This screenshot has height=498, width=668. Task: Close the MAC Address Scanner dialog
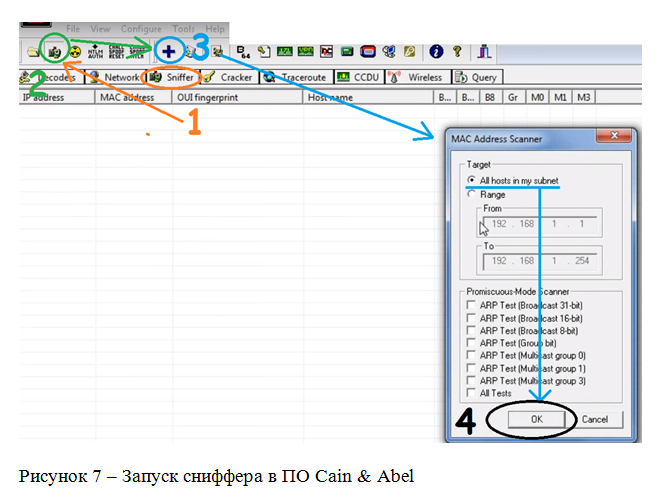pos(614,135)
